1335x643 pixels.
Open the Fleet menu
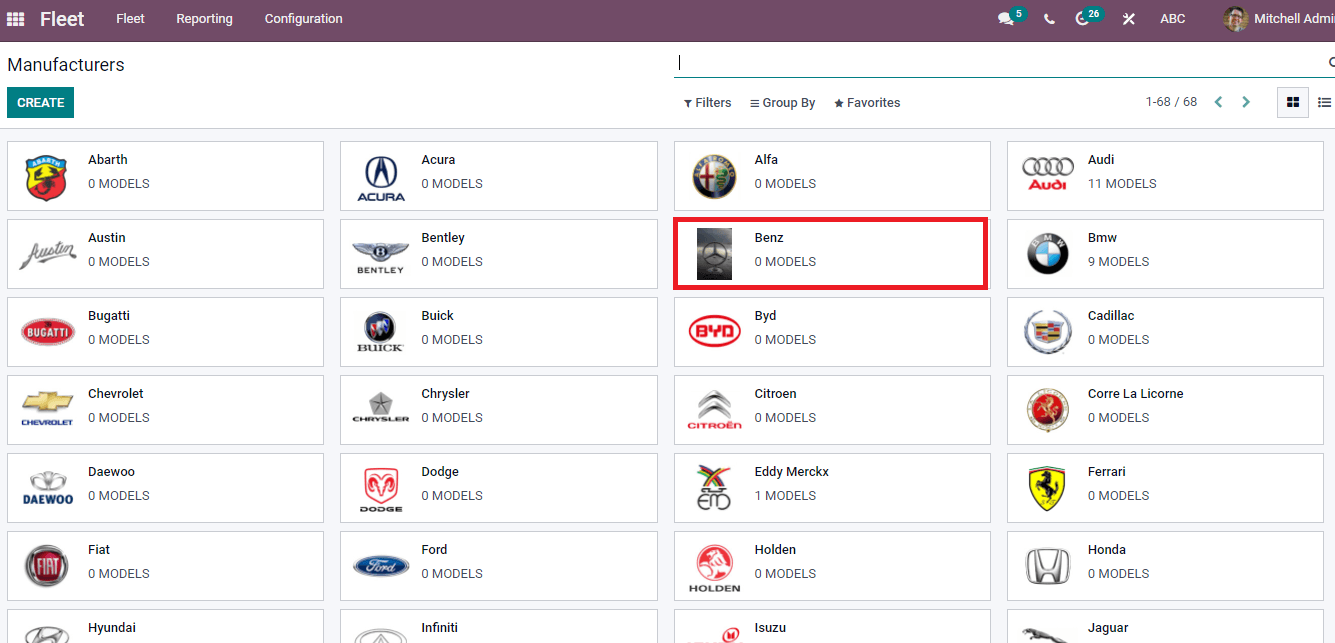[x=130, y=19]
